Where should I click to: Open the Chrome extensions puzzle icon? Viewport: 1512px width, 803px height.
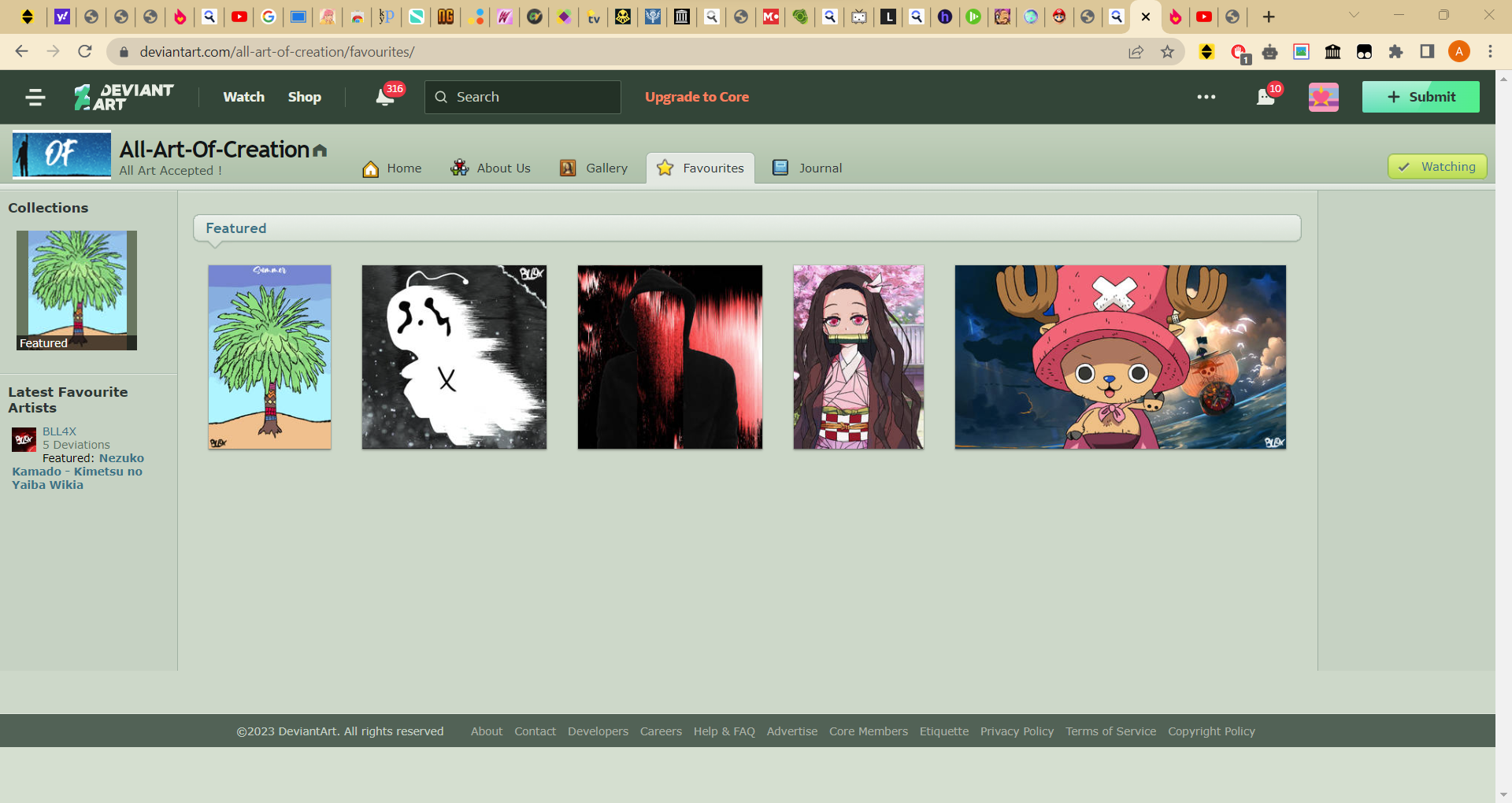tap(1395, 52)
